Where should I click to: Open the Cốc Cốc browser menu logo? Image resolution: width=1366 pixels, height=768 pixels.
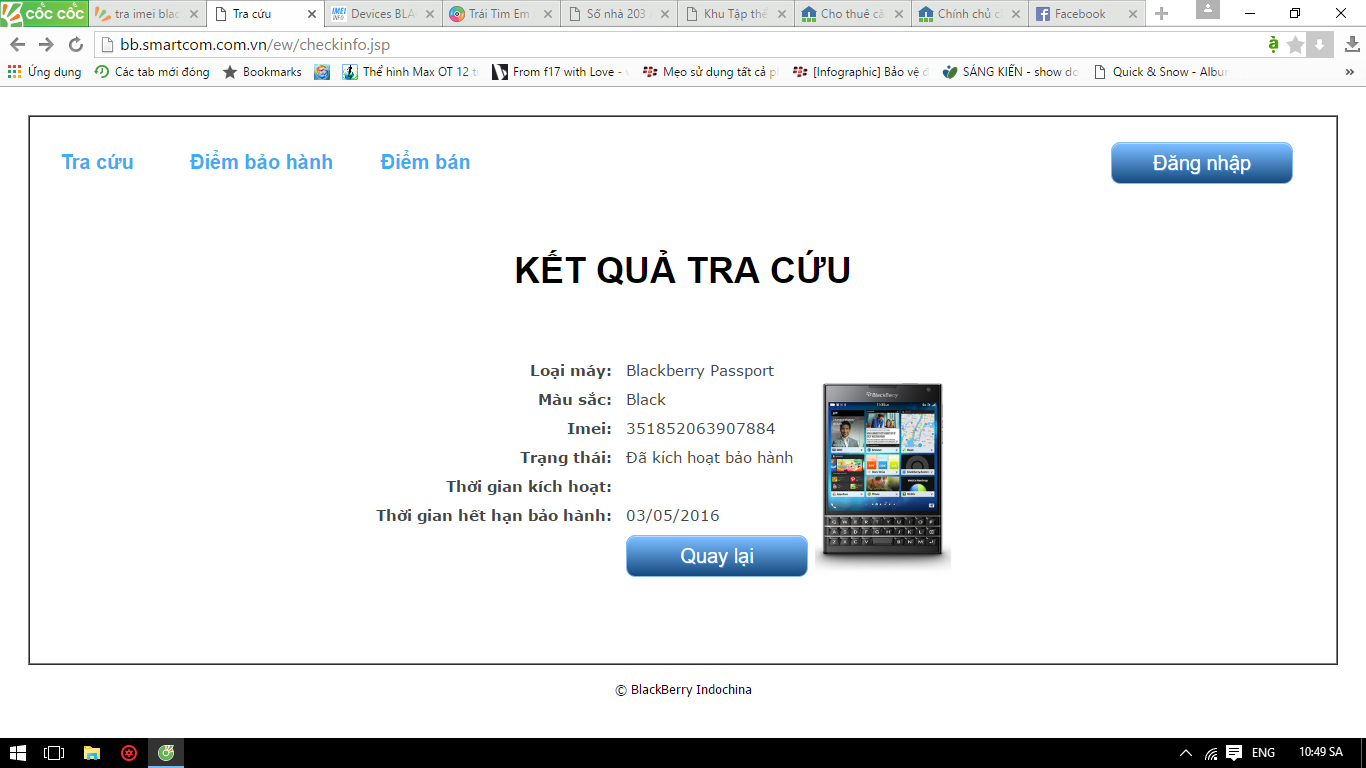(44, 13)
